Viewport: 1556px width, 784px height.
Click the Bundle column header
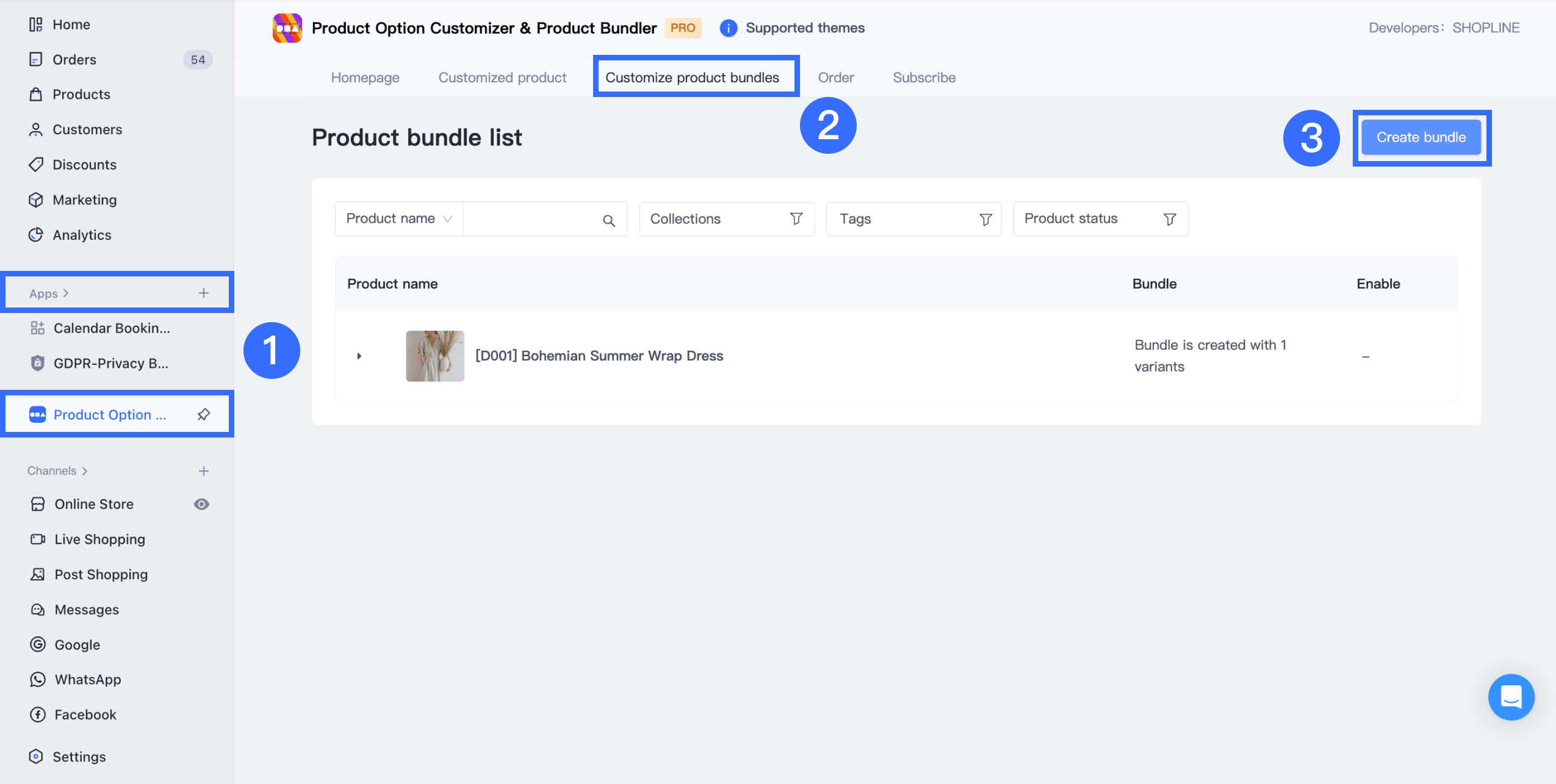pyautogui.click(x=1154, y=284)
